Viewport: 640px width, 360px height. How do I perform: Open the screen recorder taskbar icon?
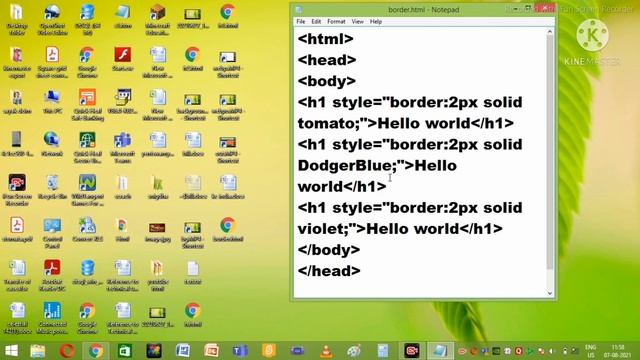[412, 351]
